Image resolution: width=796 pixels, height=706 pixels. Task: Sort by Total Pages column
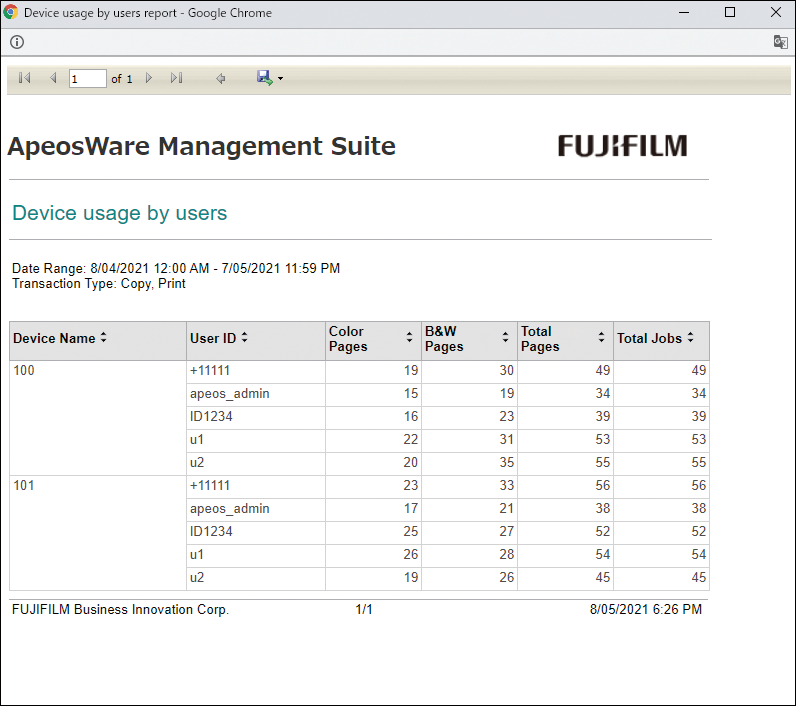click(601, 339)
